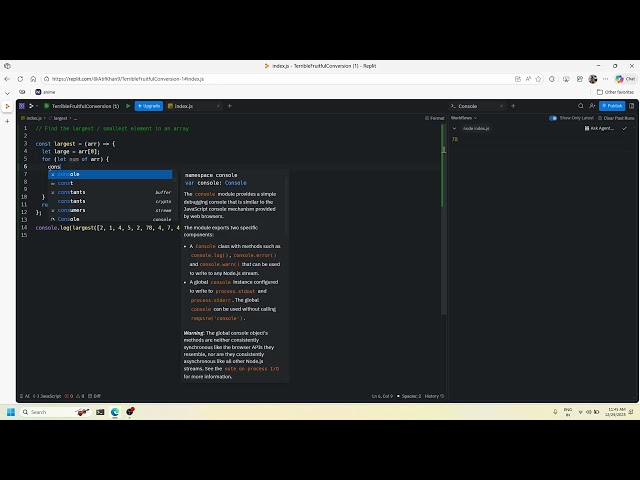Click the blue Publish button
640x480 pixels.
[612, 106]
